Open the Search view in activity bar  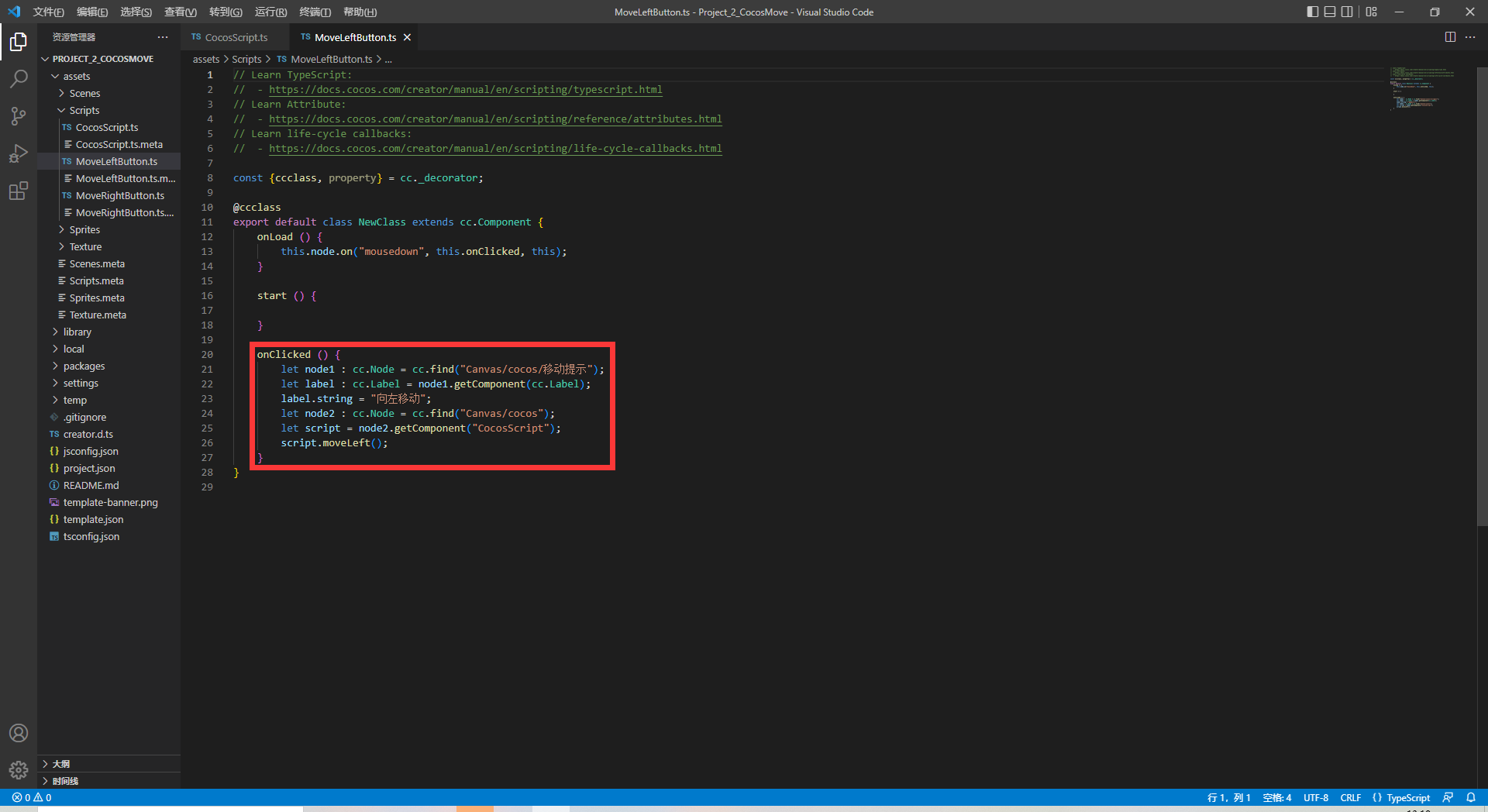[x=19, y=79]
